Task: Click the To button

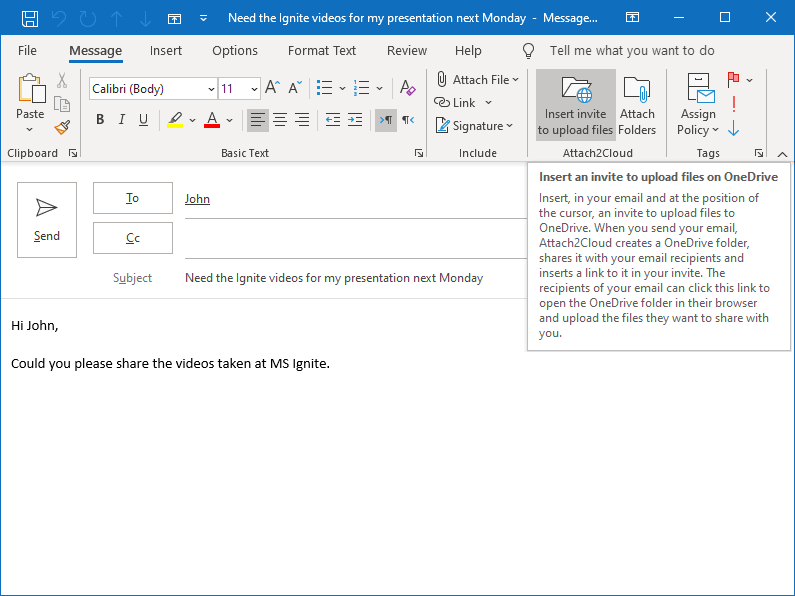Action: point(133,198)
